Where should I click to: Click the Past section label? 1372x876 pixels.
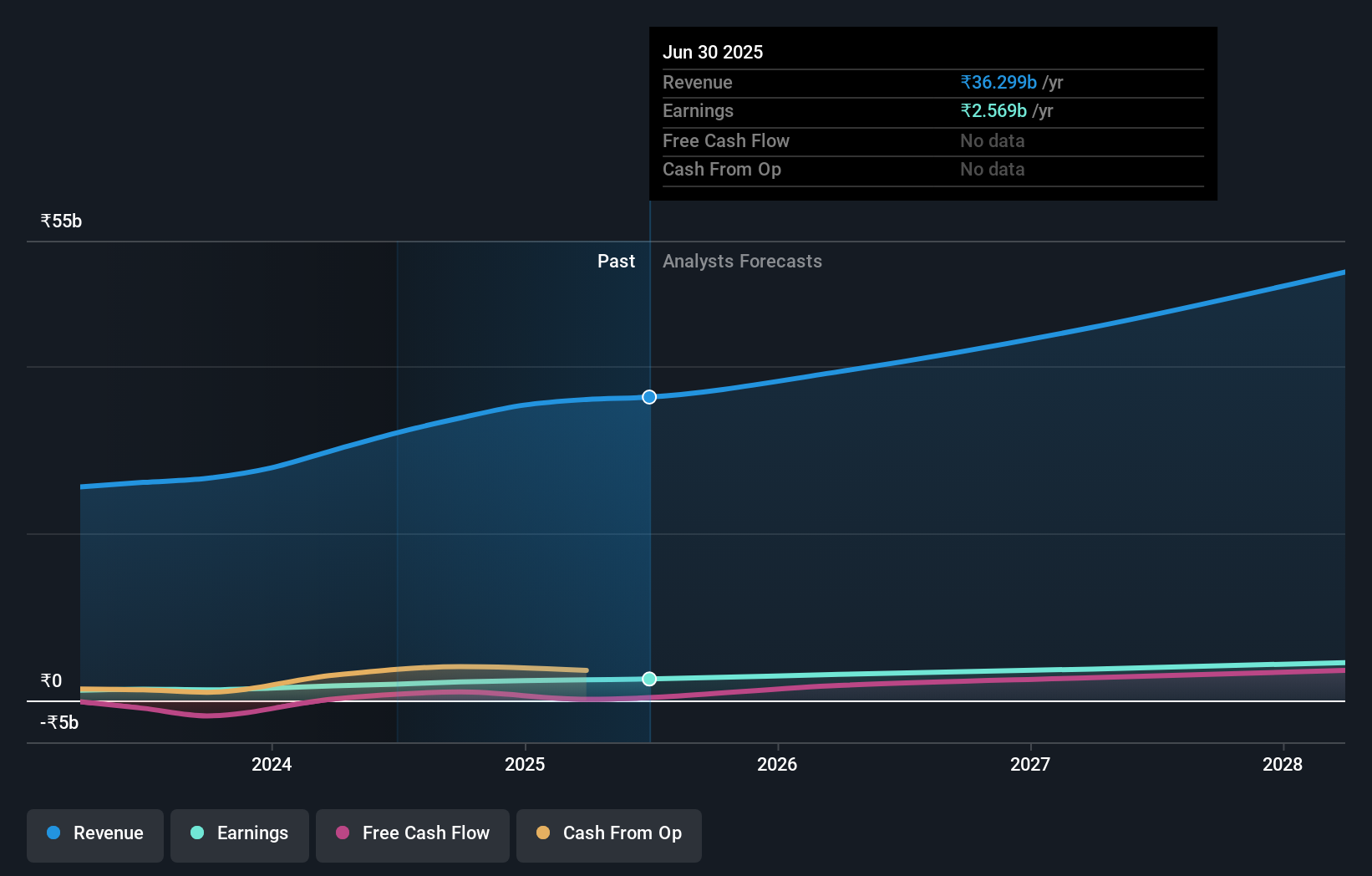tap(616, 261)
